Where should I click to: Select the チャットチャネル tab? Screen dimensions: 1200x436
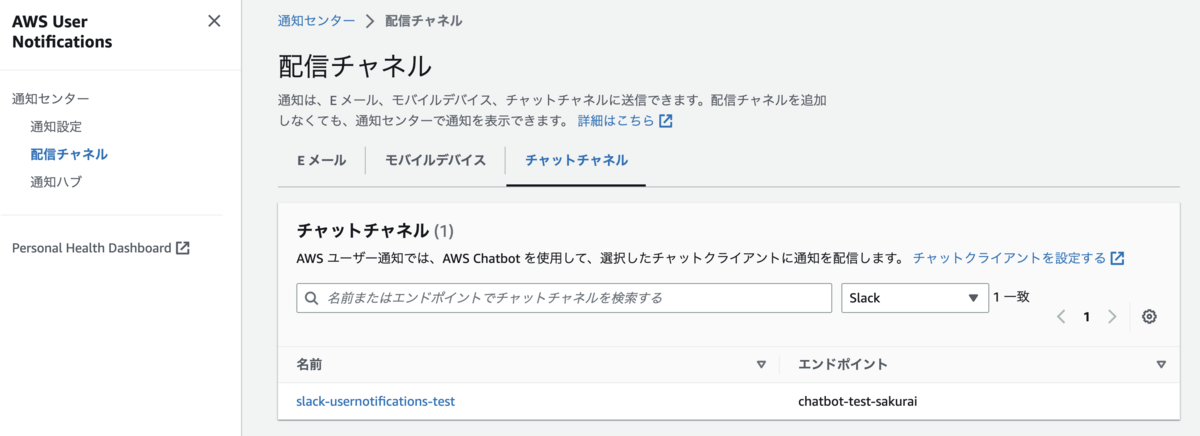(x=576, y=160)
